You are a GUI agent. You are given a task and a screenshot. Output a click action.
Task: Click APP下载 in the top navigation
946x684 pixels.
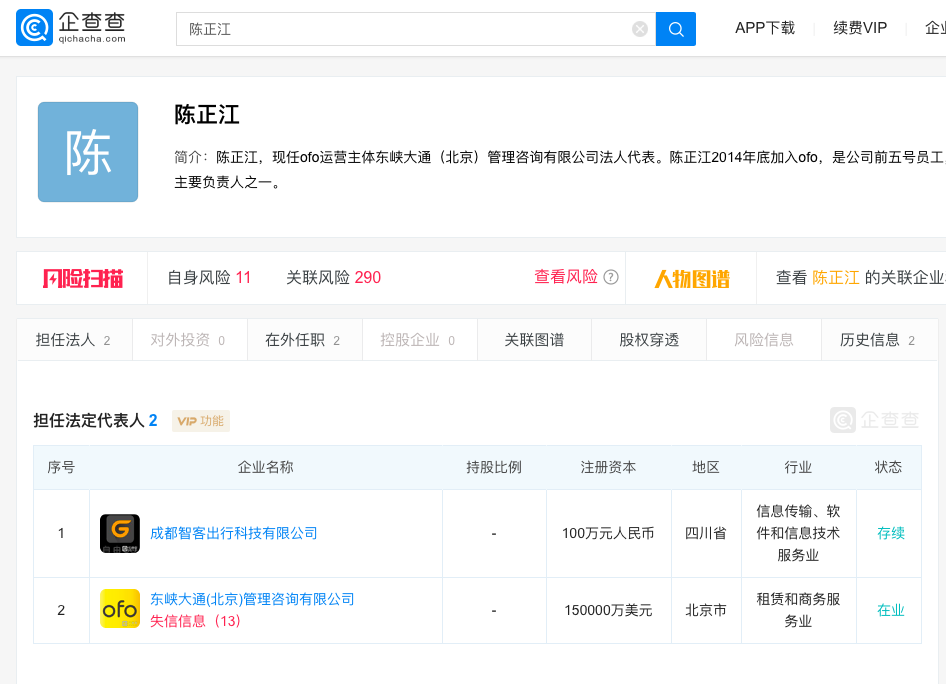(x=765, y=28)
